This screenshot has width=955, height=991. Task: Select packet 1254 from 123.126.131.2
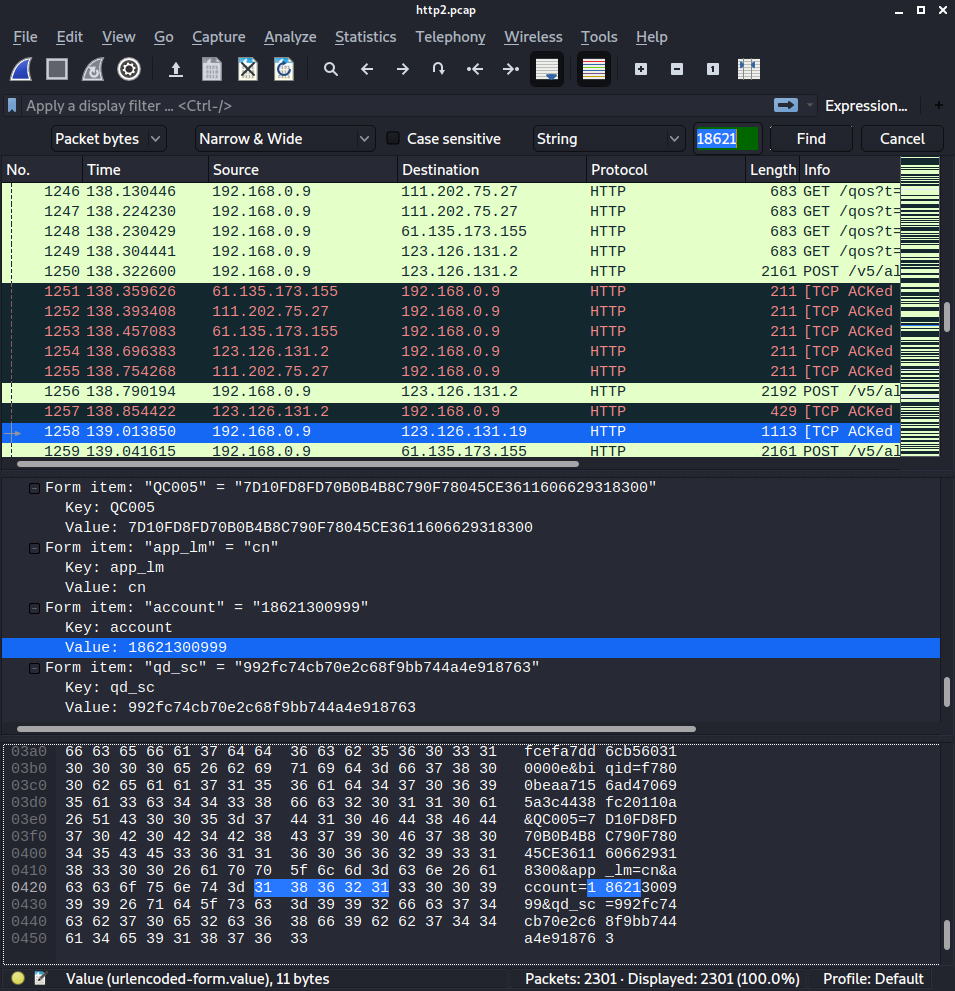[451, 351]
